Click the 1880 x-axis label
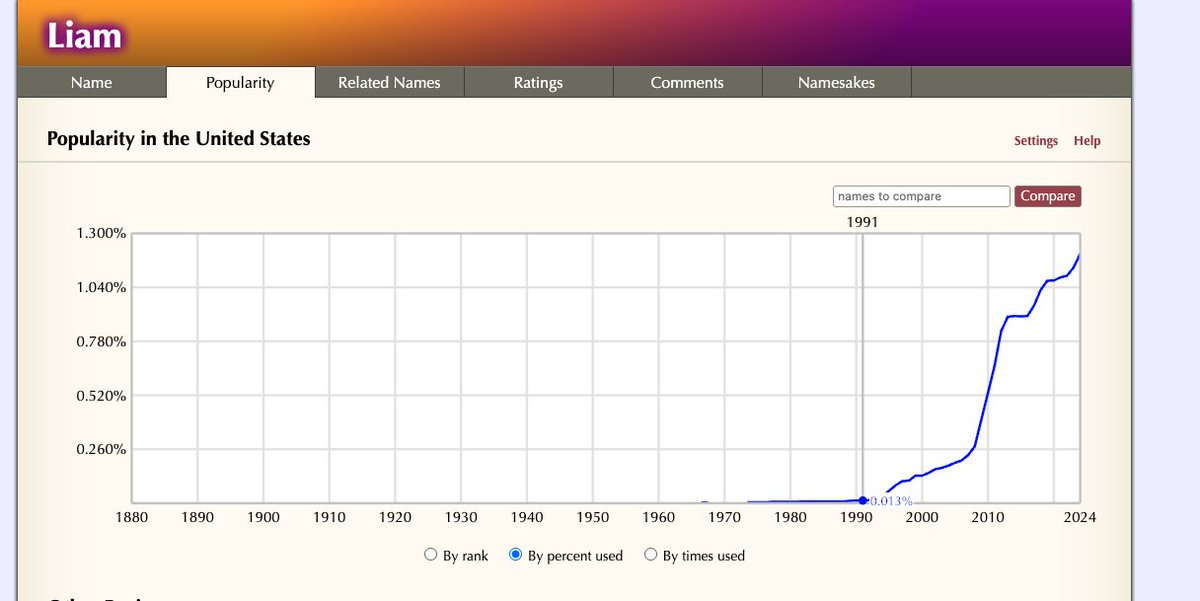This screenshot has width=1200, height=601. (132, 517)
